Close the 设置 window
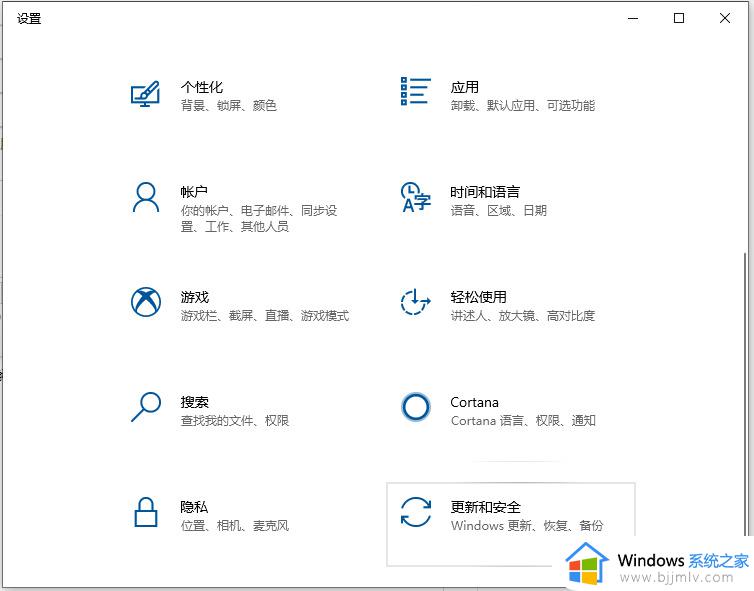This screenshot has width=754, height=591. pyautogui.click(x=725, y=18)
